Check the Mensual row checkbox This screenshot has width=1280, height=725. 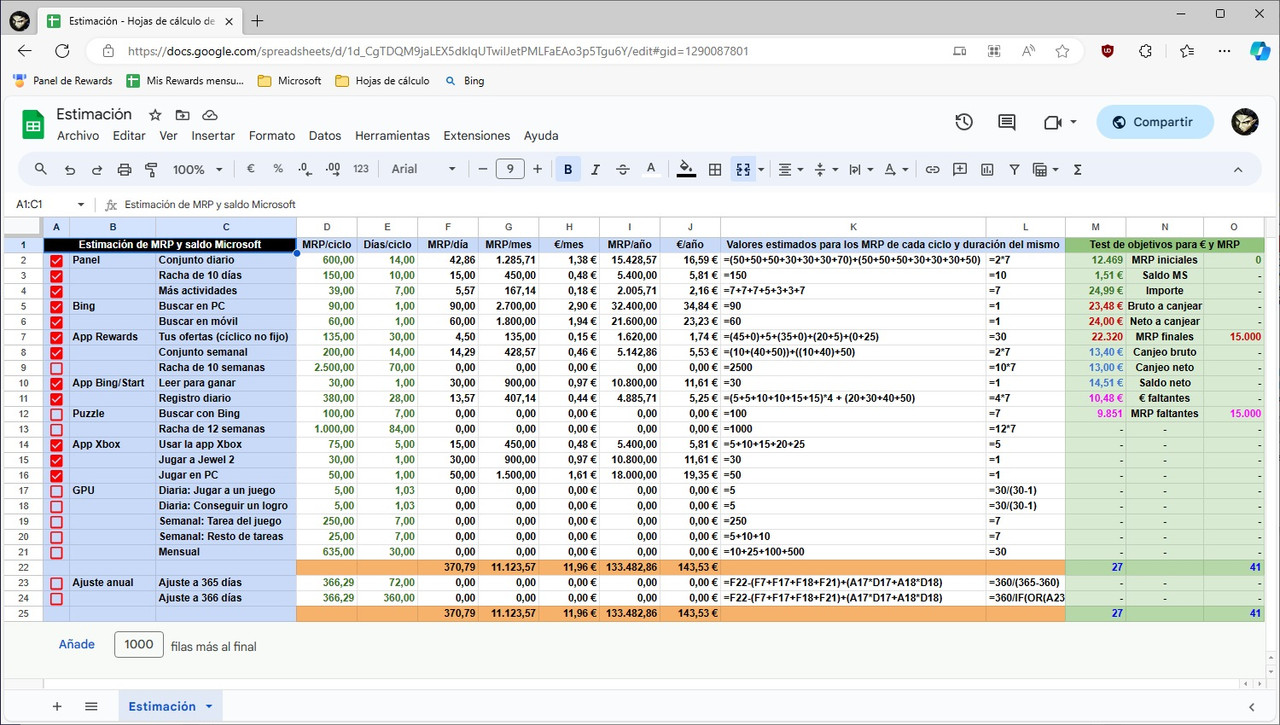click(56, 552)
